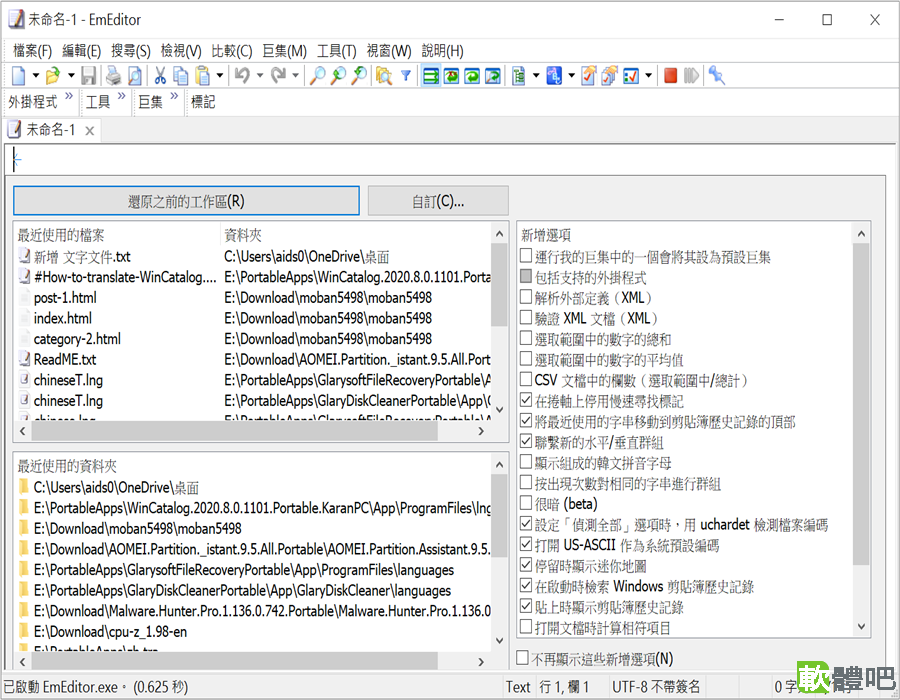Select the 未命名-1 document tab
Viewport: 900px width, 700px height.
(x=51, y=130)
